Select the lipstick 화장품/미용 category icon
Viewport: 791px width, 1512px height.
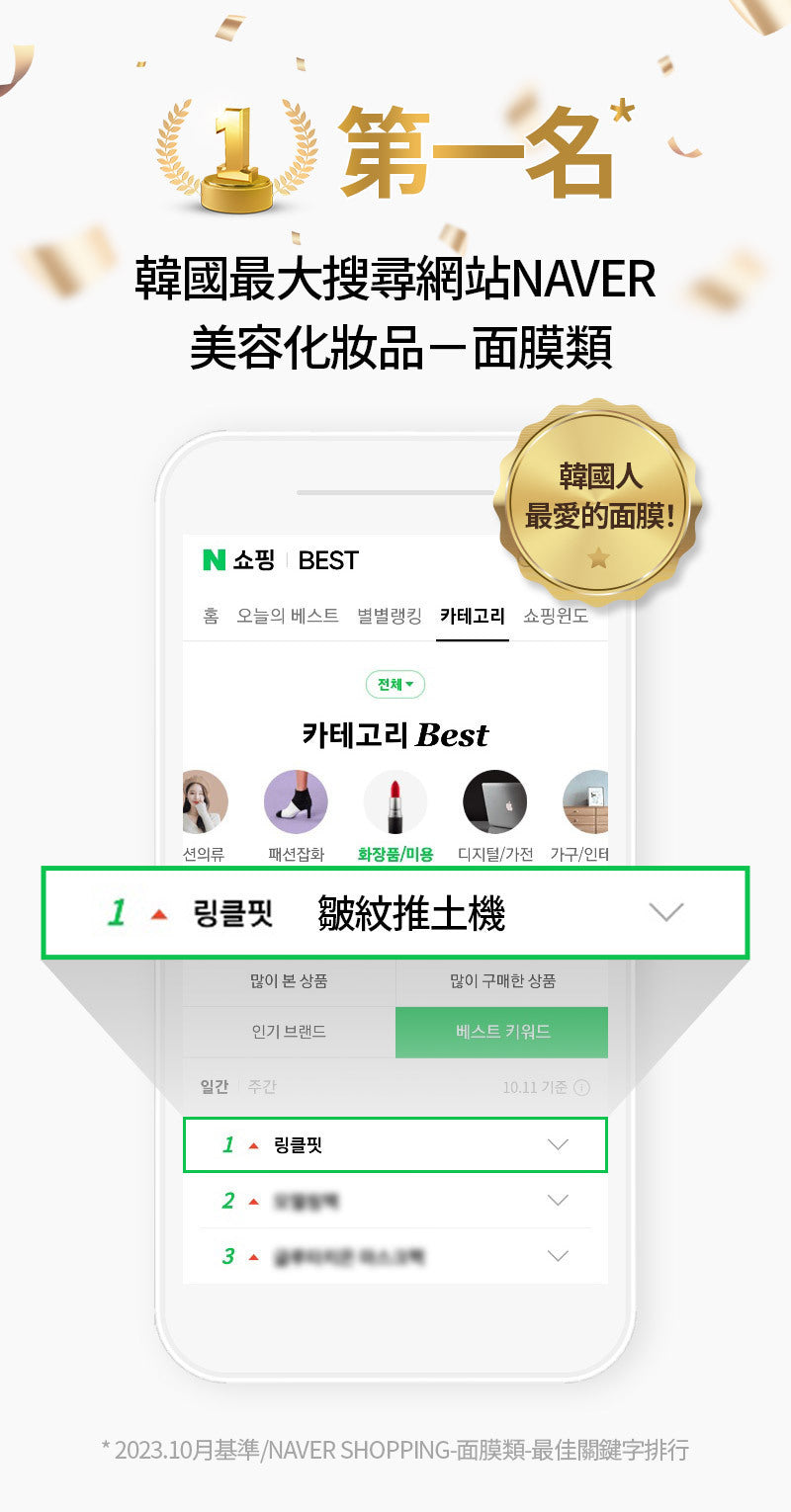pyautogui.click(x=395, y=802)
